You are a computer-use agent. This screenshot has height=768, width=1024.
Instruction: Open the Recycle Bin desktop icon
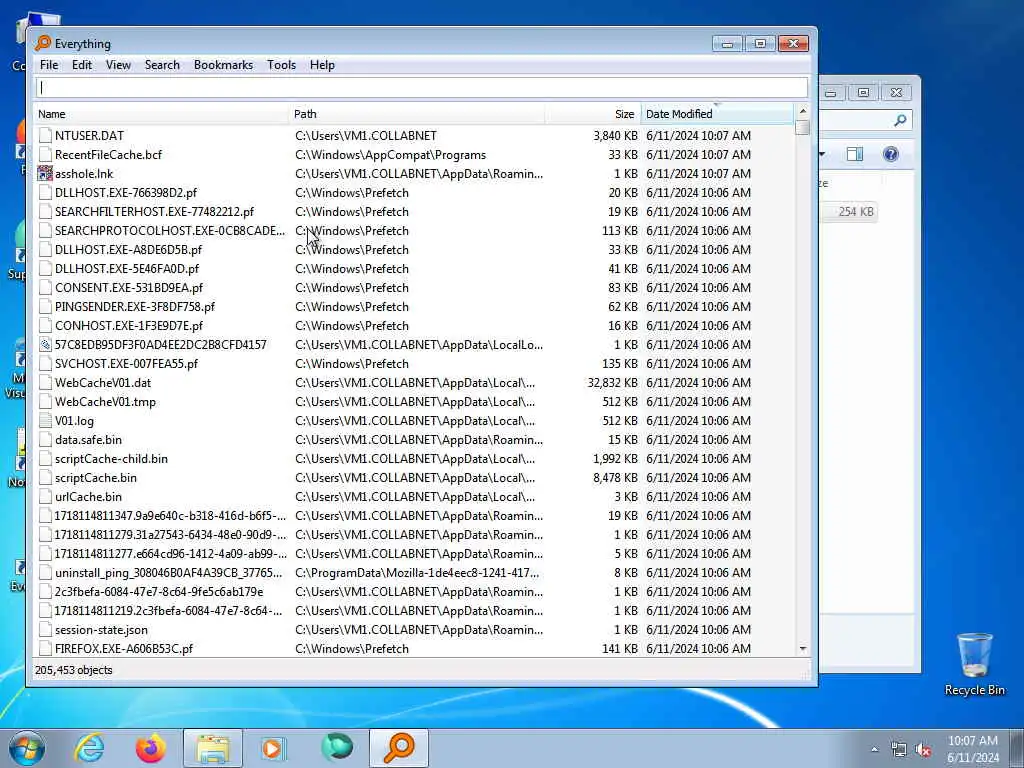(x=974, y=664)
